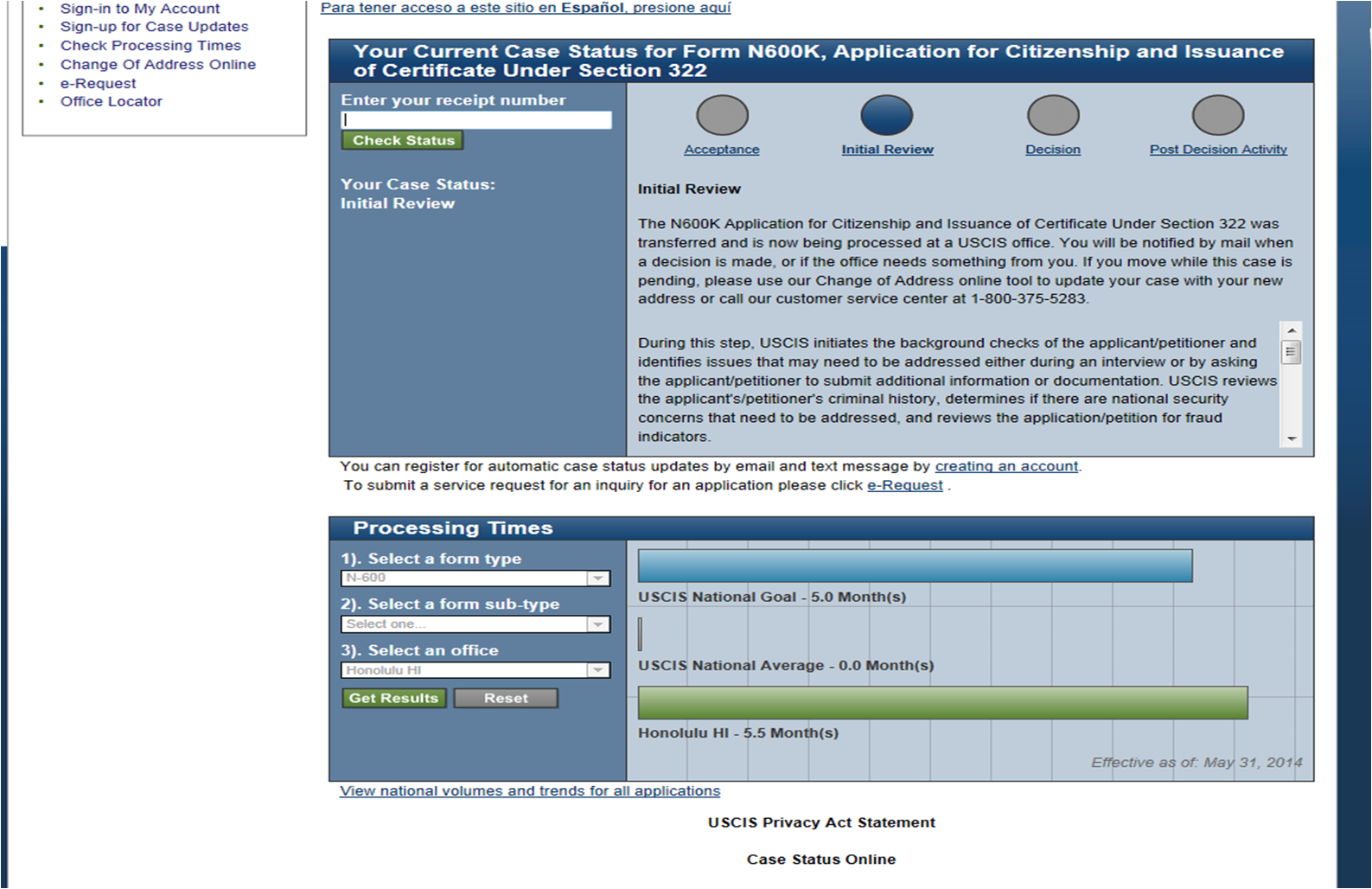Click 'USCIS National Average - 0.0 Month(s)' label
The image size is (1372, 889).
click(786, 666)
